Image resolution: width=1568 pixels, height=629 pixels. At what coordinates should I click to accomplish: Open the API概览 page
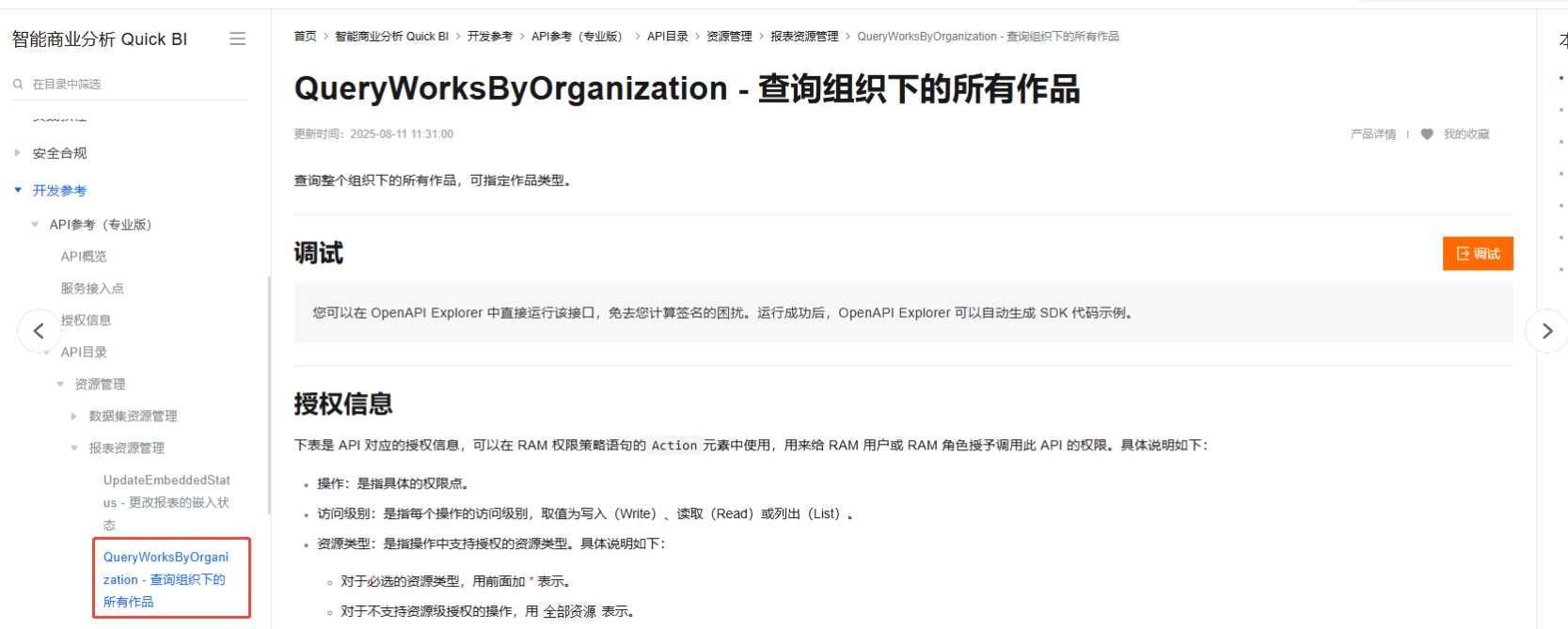(x=84, y=257)
